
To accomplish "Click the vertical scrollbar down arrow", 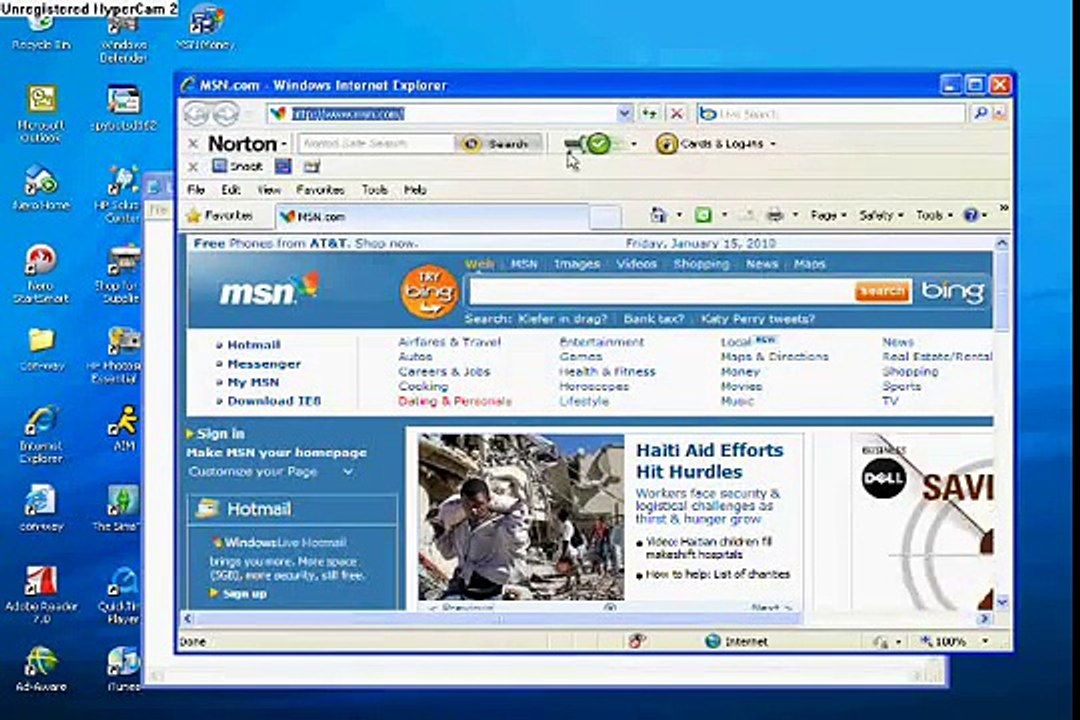I will [1001, 602].
